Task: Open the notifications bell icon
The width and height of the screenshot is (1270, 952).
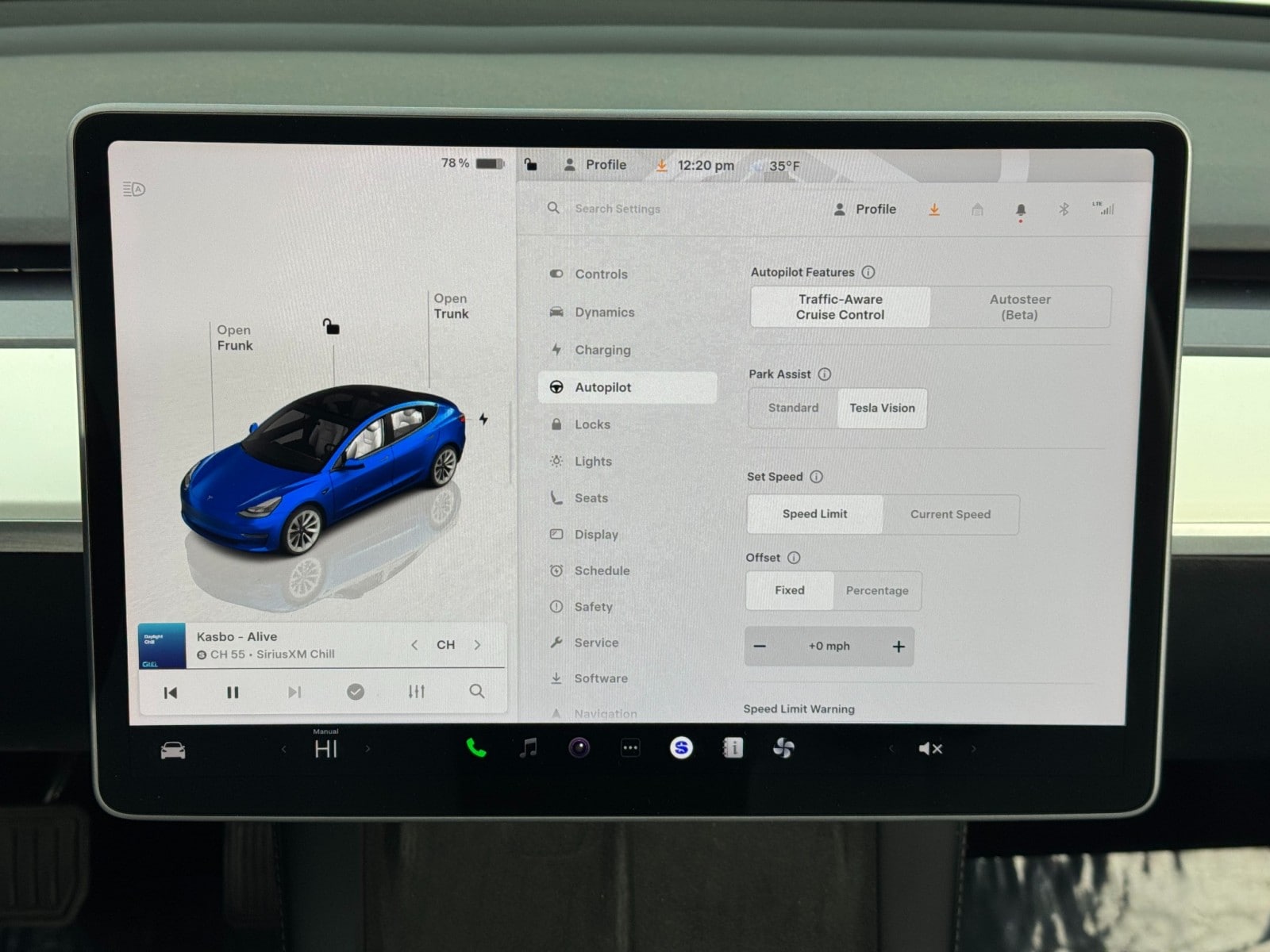Action: (x=1021, y=209)
